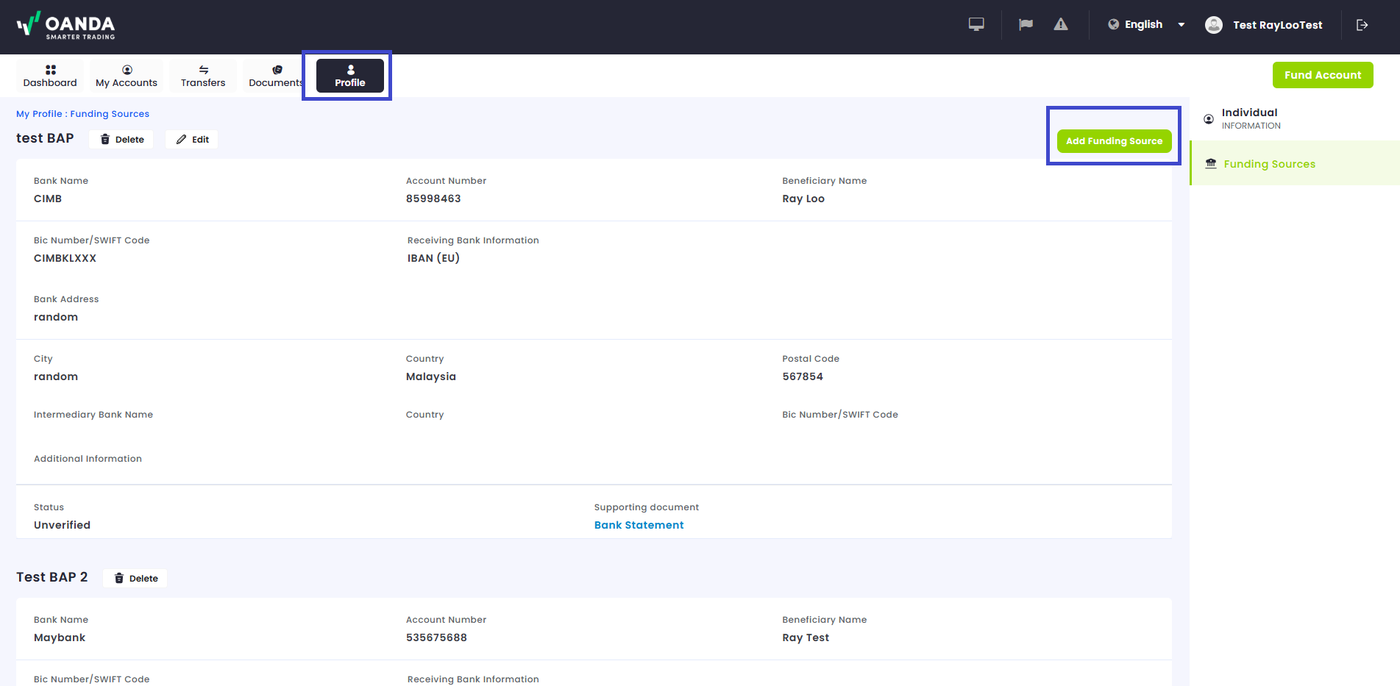Screen dimensions: 1400x686
Task: Select account number 85998463
Action: click(433, 199)
